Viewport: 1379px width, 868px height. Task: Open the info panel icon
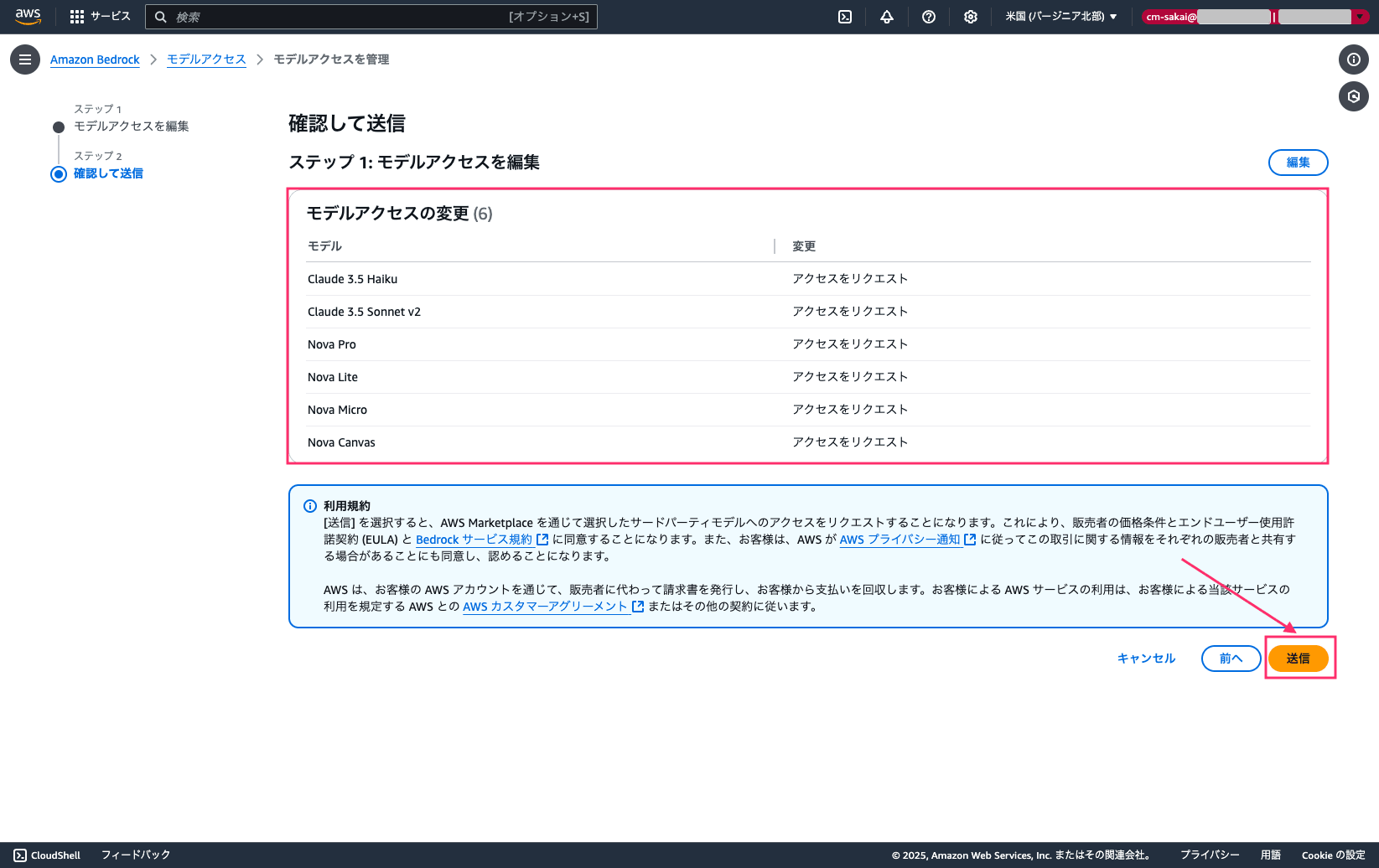click(1354, 59)
